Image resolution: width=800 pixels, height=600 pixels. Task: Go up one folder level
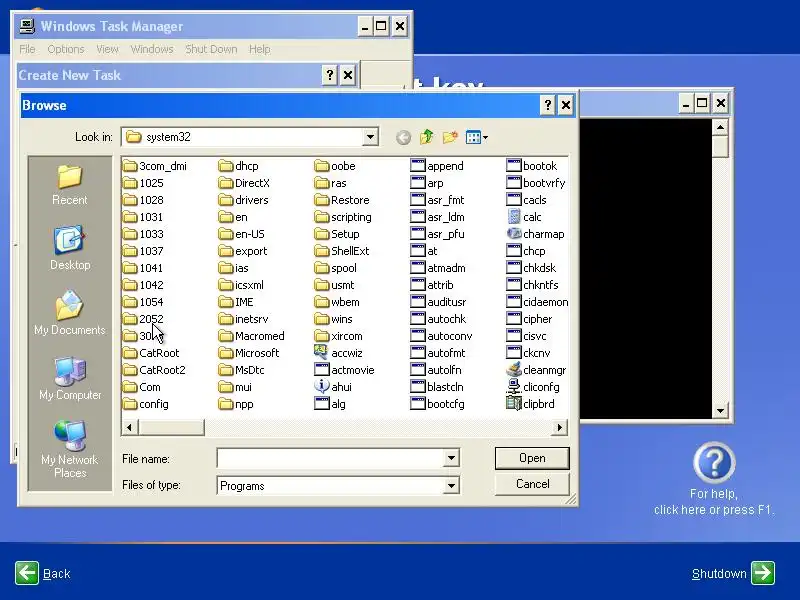(427, 137)
